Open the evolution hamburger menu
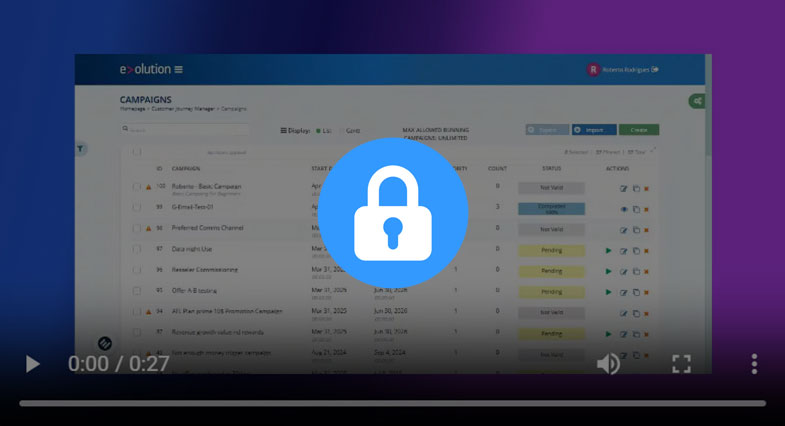The height and width of the screenshot is (426, 785). tap(179, 69)
